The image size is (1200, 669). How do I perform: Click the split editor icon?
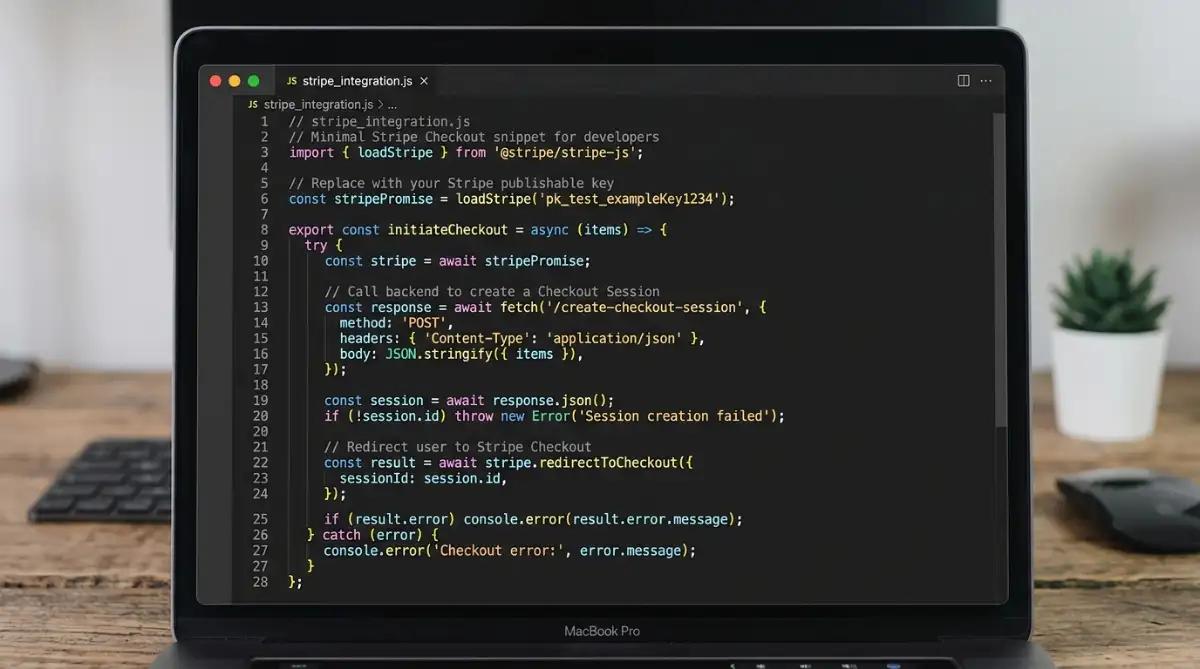pyautogui.click(x=964, y=81)
